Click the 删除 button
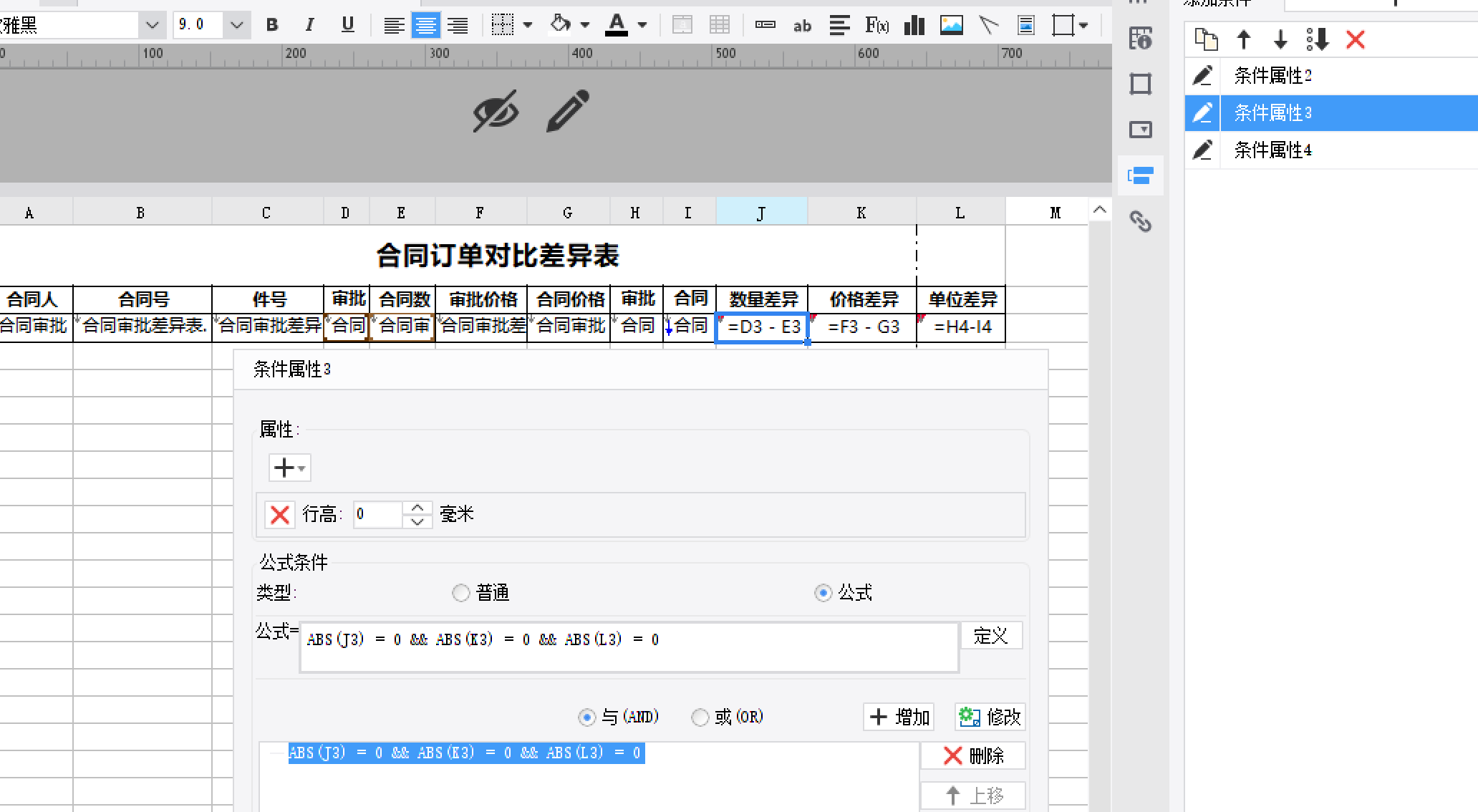Image resolution: width=1478 pixels, height=812 pixels. point(973,755)
